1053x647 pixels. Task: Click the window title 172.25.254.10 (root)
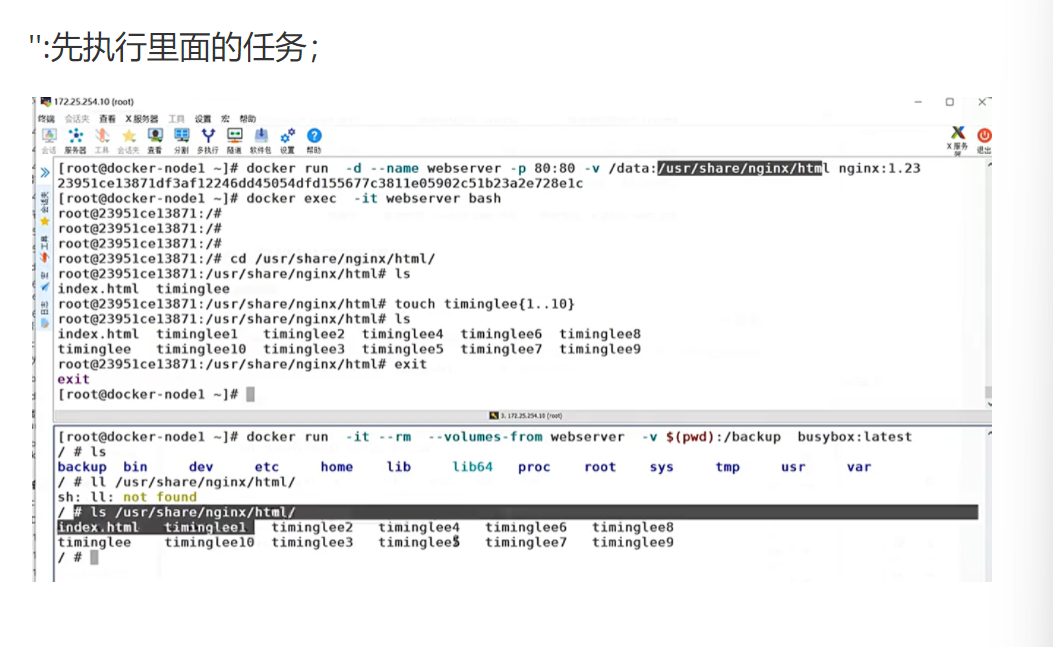pos(93,101)
